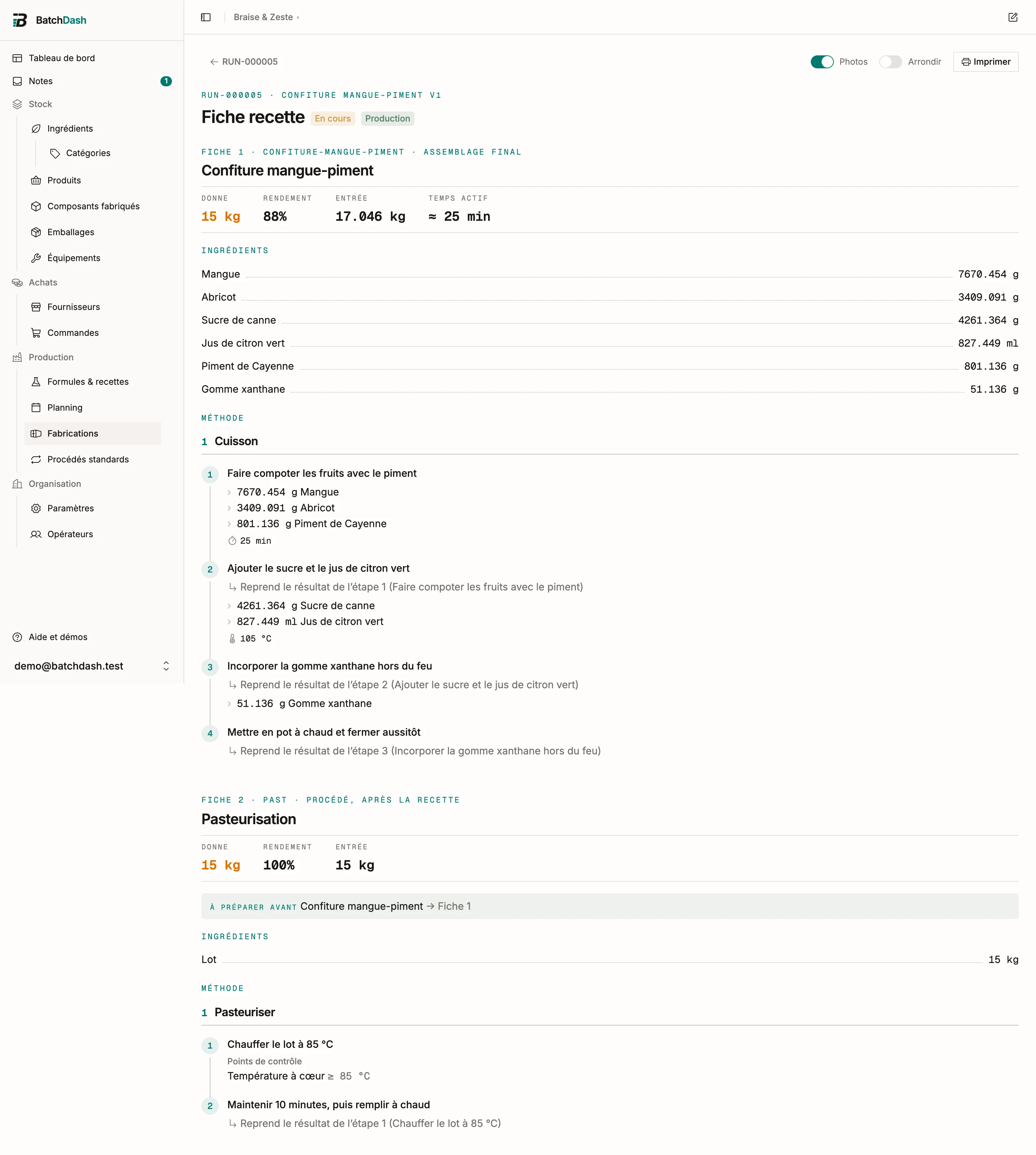Toggle the sidebar panel icon
Screen dimensions: 1036x1155
[206, 17]
